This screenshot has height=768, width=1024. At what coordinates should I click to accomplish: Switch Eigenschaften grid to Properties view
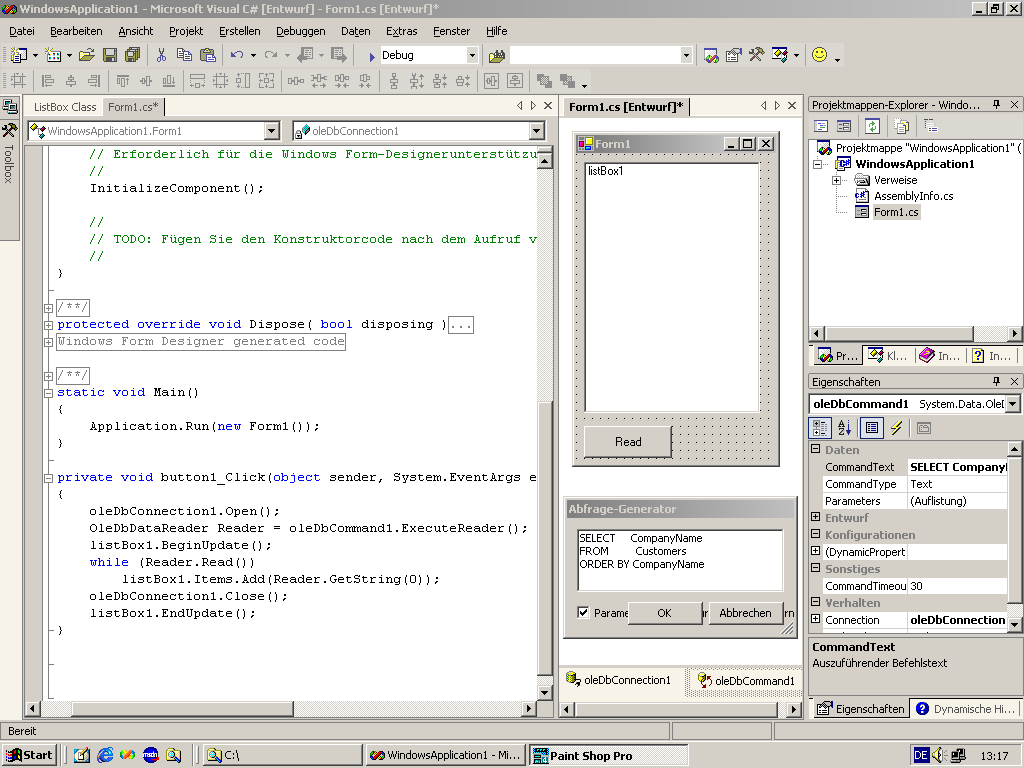pos(872,428)
